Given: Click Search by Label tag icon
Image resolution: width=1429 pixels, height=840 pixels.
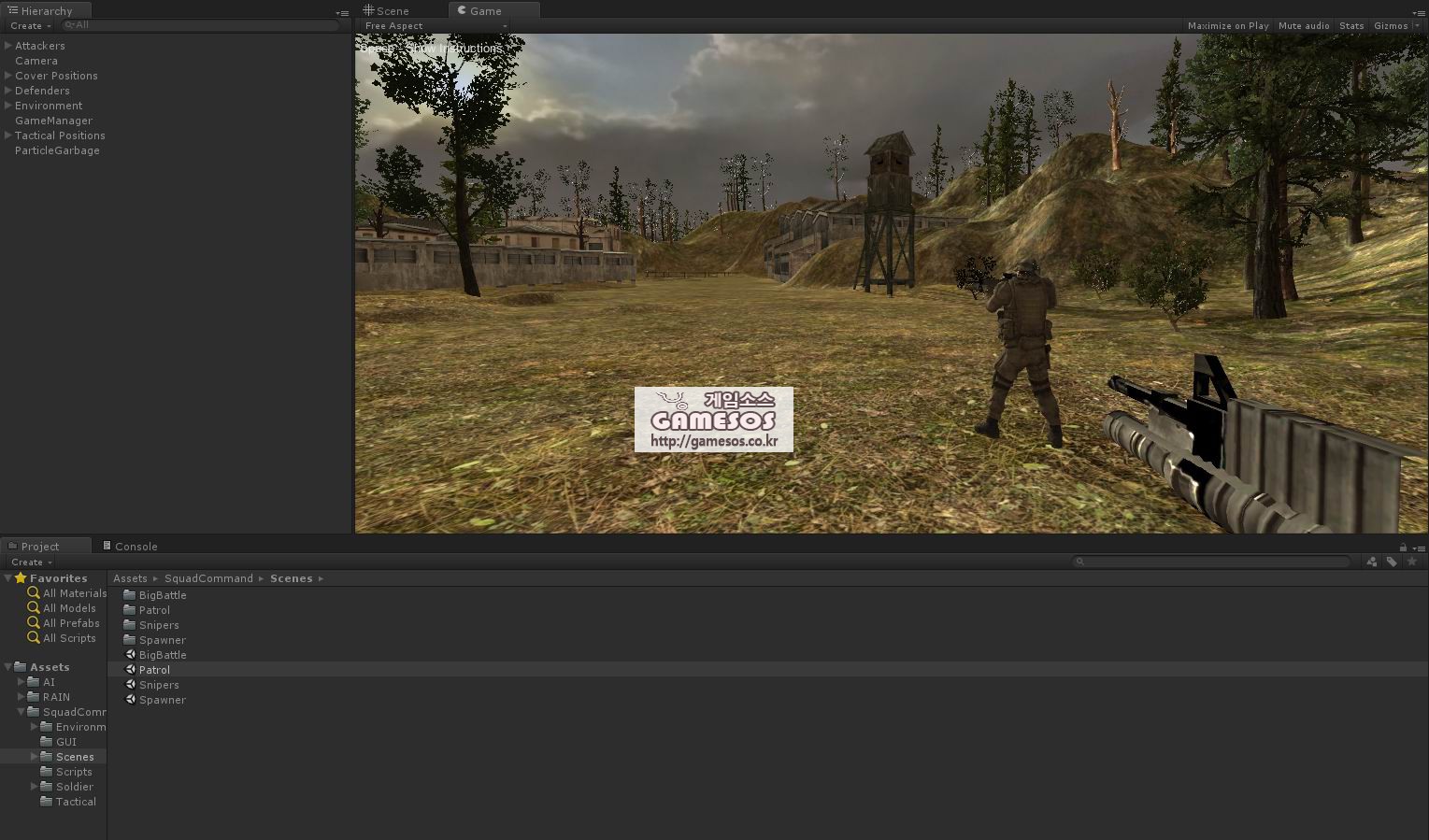Looking at the screenshot, I should (x=1392, y=562).
